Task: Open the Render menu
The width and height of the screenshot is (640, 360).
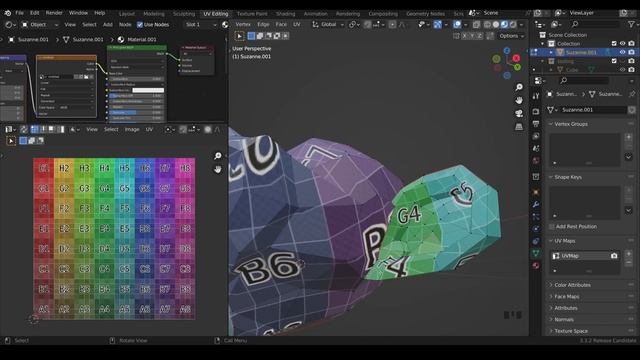Action: [54, 13]
